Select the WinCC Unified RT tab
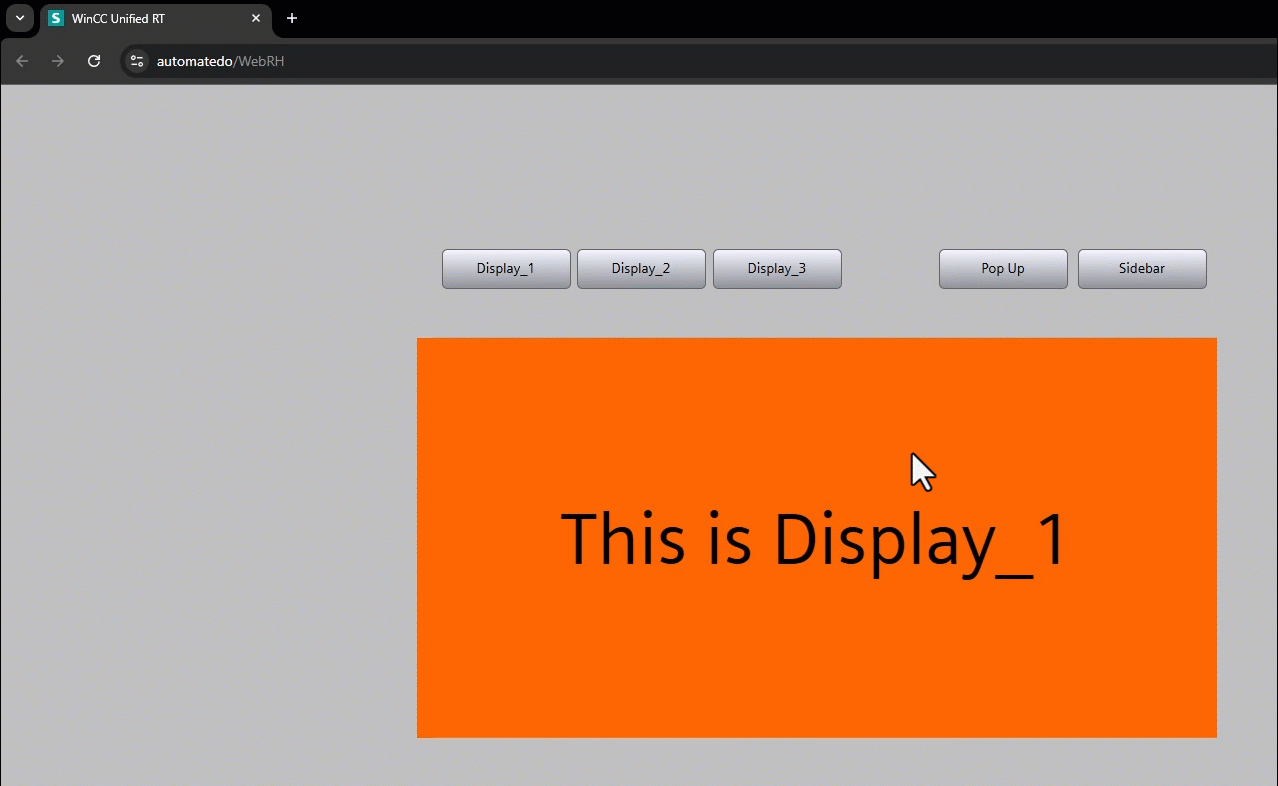1278x786 pixels. 156,18
